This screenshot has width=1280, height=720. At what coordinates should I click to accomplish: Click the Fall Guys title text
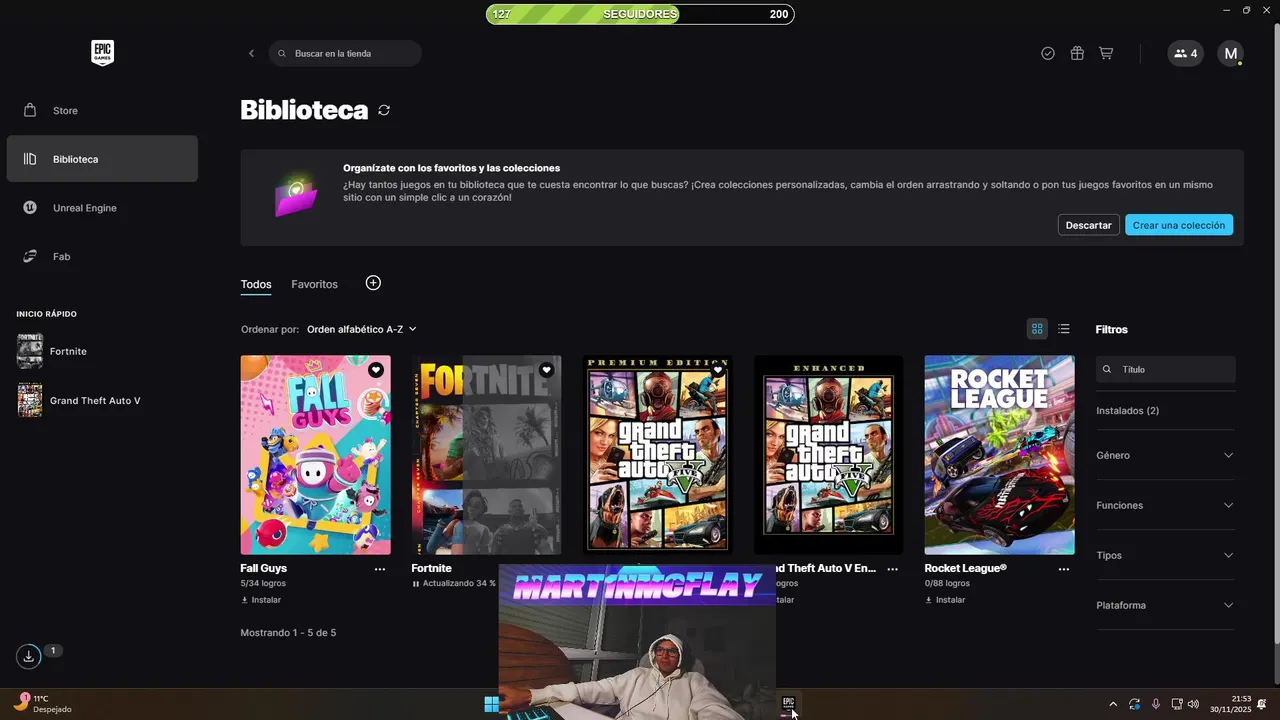tap(263, 568)
